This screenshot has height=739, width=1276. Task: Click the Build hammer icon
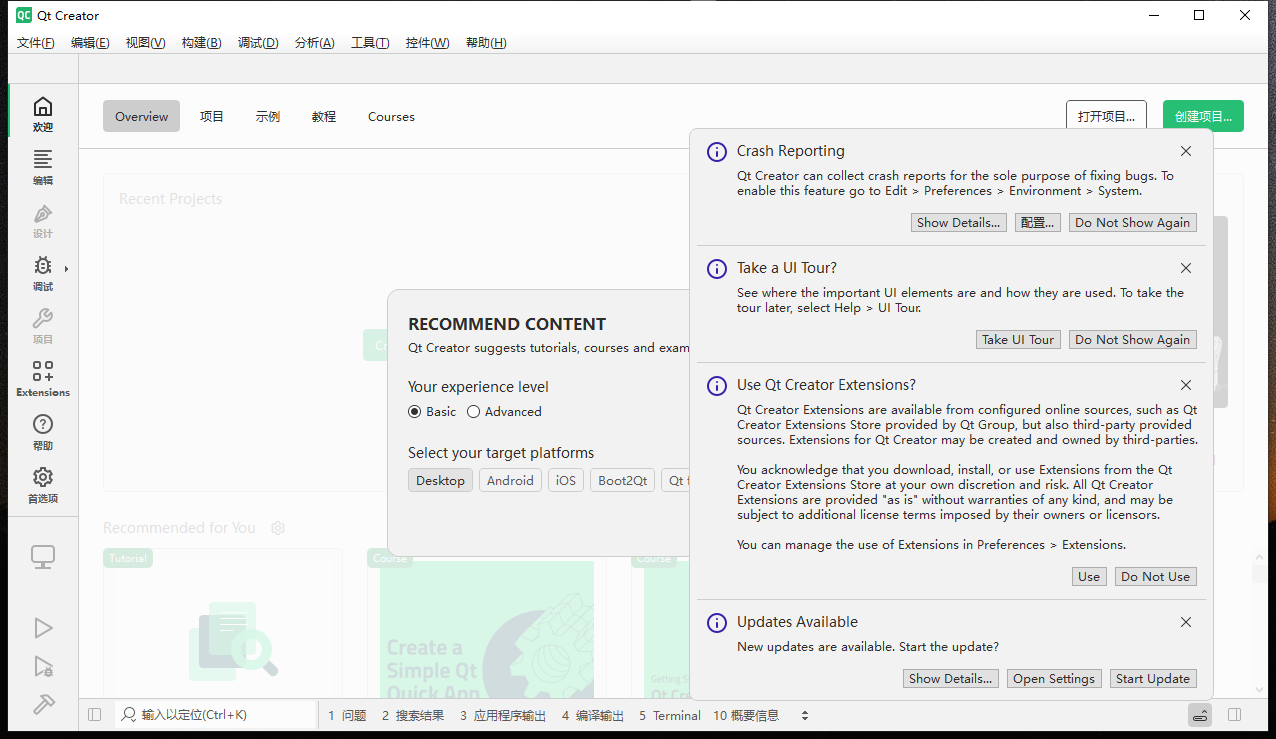[x=43, y=704]
